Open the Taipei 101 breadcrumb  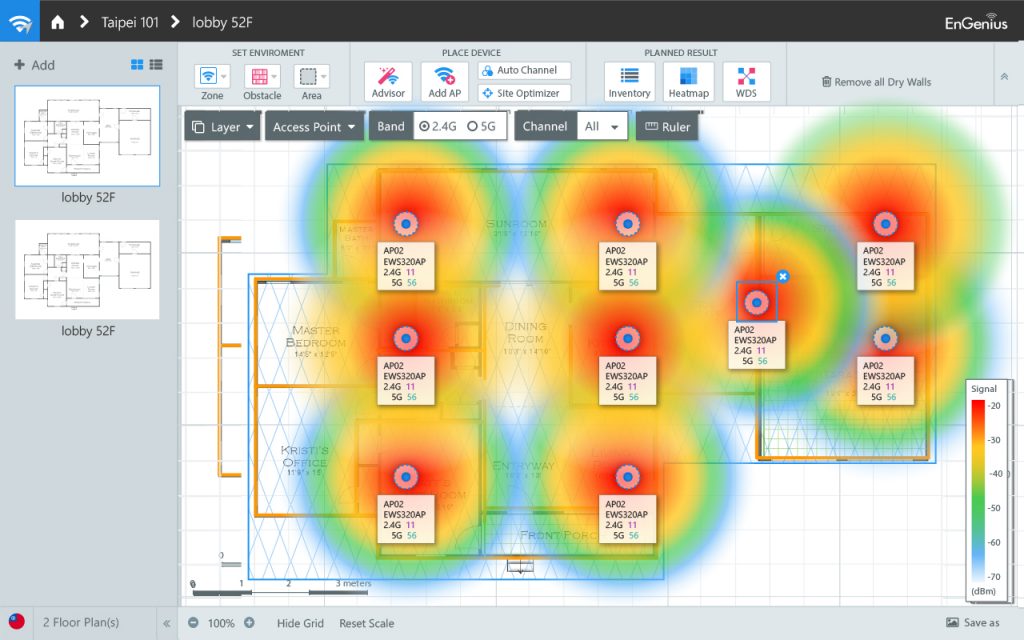[x=130, y=22]
